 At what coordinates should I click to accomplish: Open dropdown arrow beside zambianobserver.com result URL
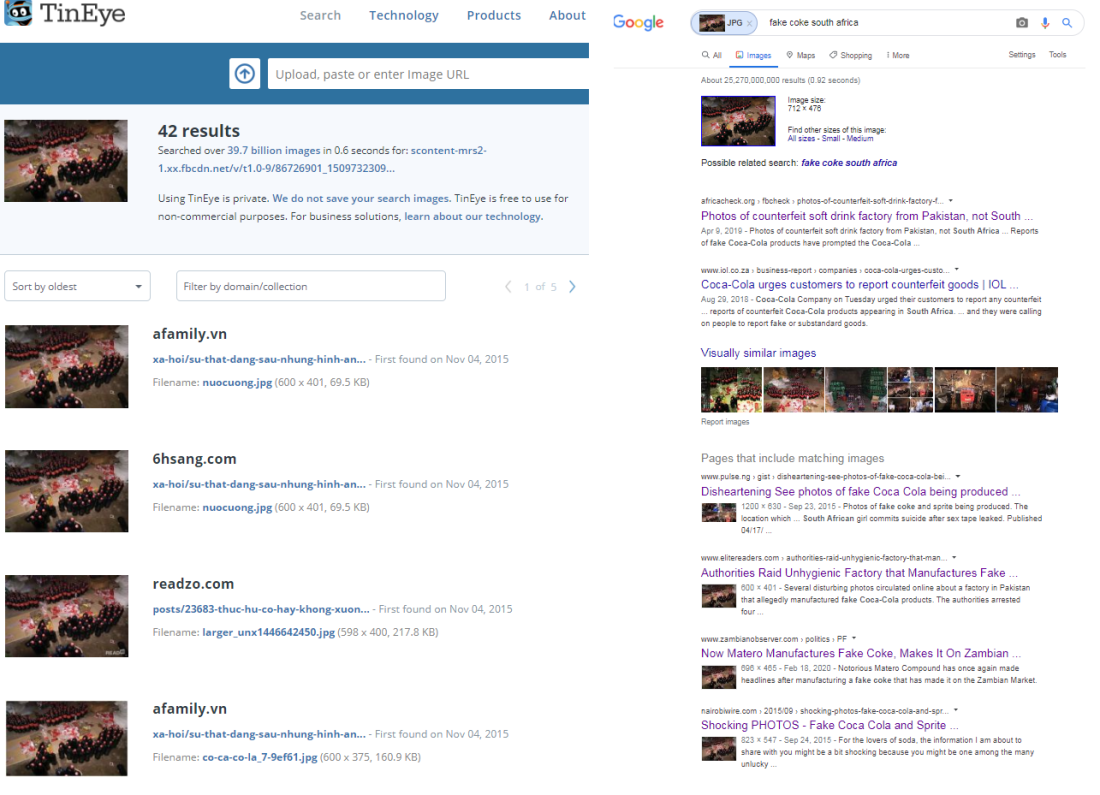click(x=854, y=639)
